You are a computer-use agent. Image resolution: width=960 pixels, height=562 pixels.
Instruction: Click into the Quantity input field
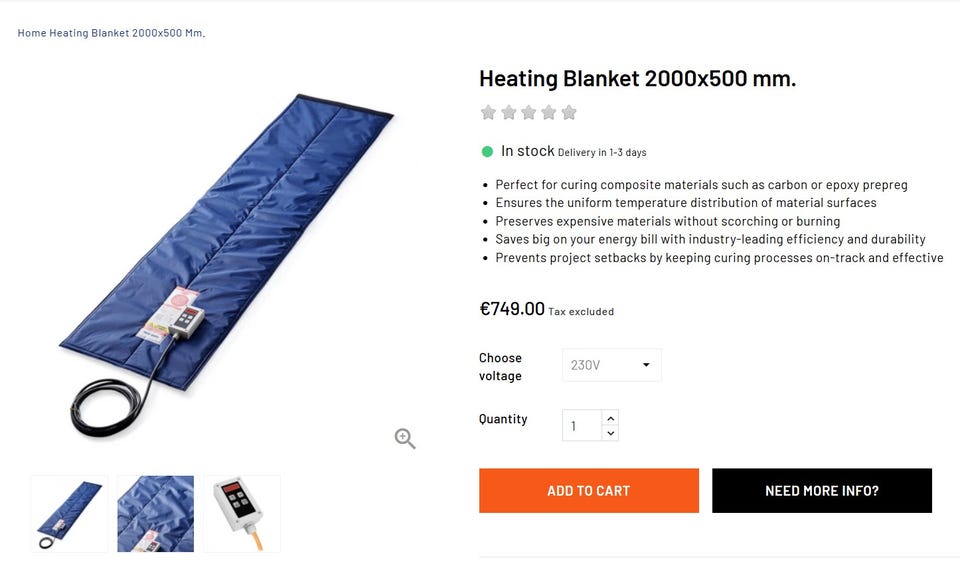pos(582,425)
